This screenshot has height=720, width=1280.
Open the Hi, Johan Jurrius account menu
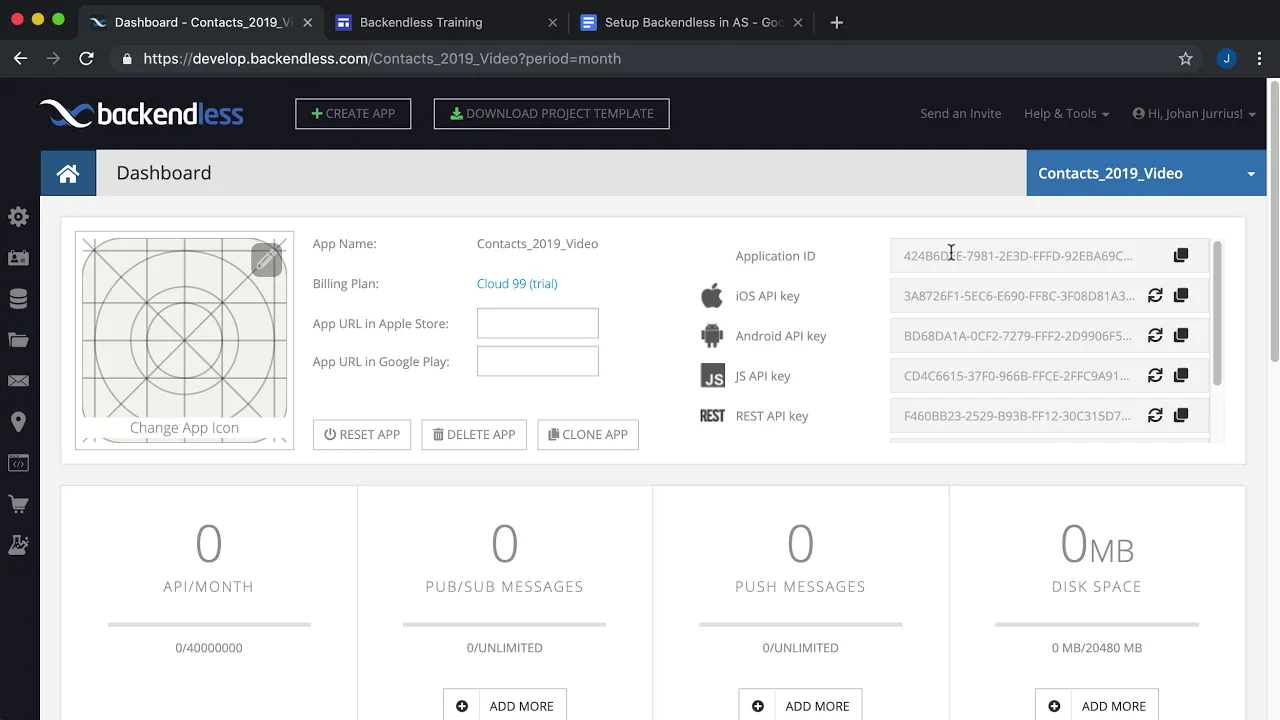pos(1194,114)
